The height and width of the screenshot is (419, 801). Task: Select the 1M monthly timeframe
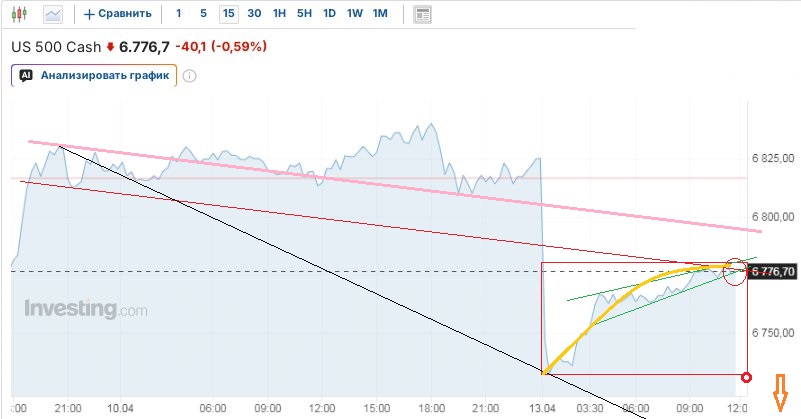click(x=380, y=14)
